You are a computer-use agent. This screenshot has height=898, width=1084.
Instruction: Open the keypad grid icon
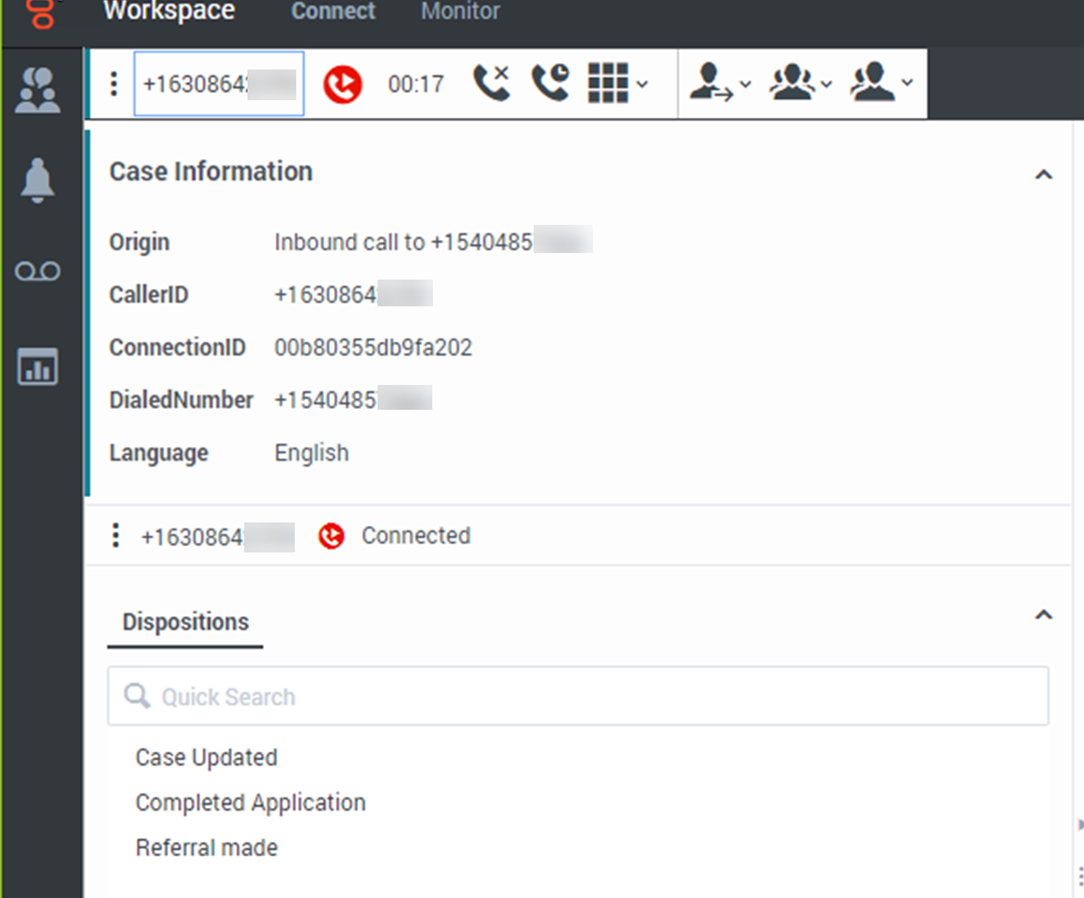click(x=607, y=84)
